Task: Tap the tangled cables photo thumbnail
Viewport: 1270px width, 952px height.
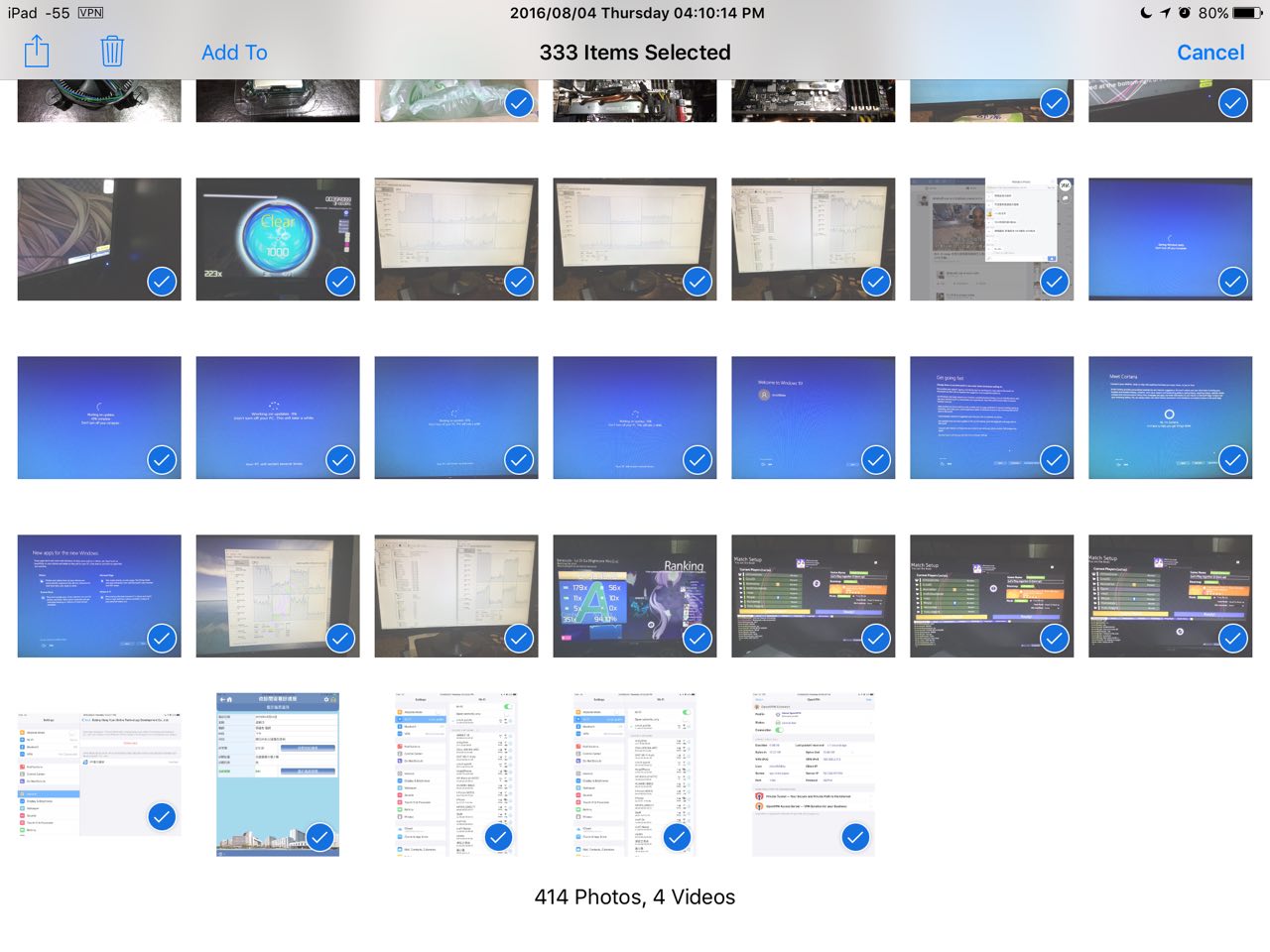Action: [x=99, y=239]
